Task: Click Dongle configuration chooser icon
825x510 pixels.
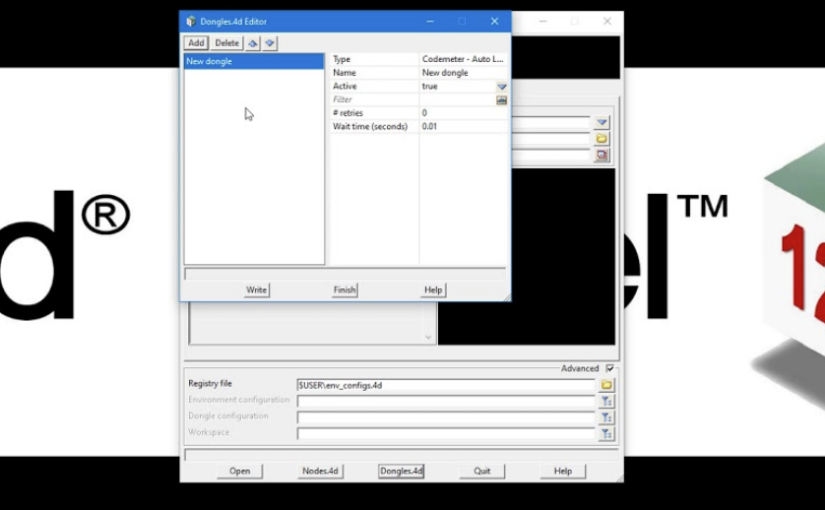Action: click(x=607, y=418)
